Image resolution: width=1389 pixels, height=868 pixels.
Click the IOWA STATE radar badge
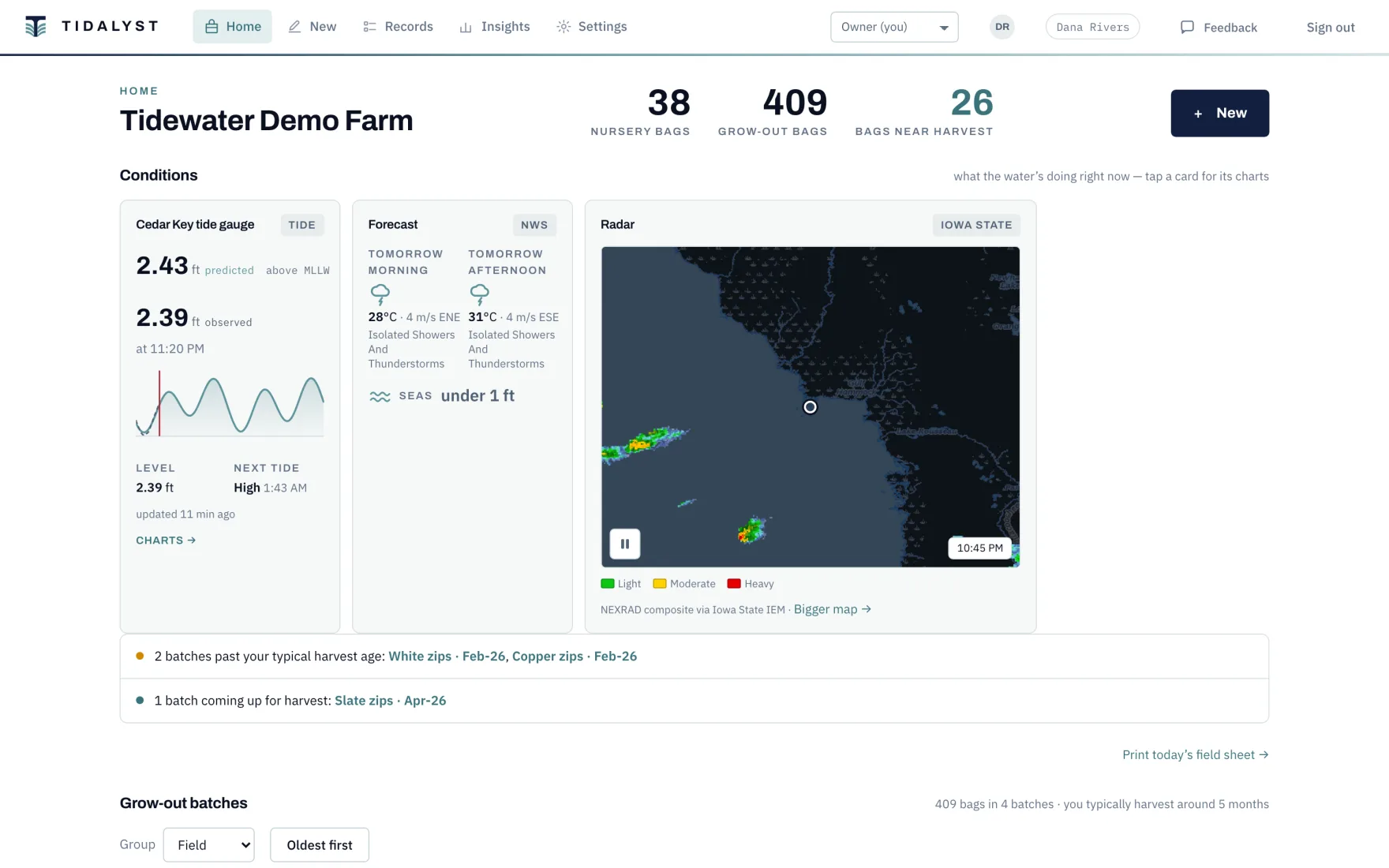click(x=975, y=225)
